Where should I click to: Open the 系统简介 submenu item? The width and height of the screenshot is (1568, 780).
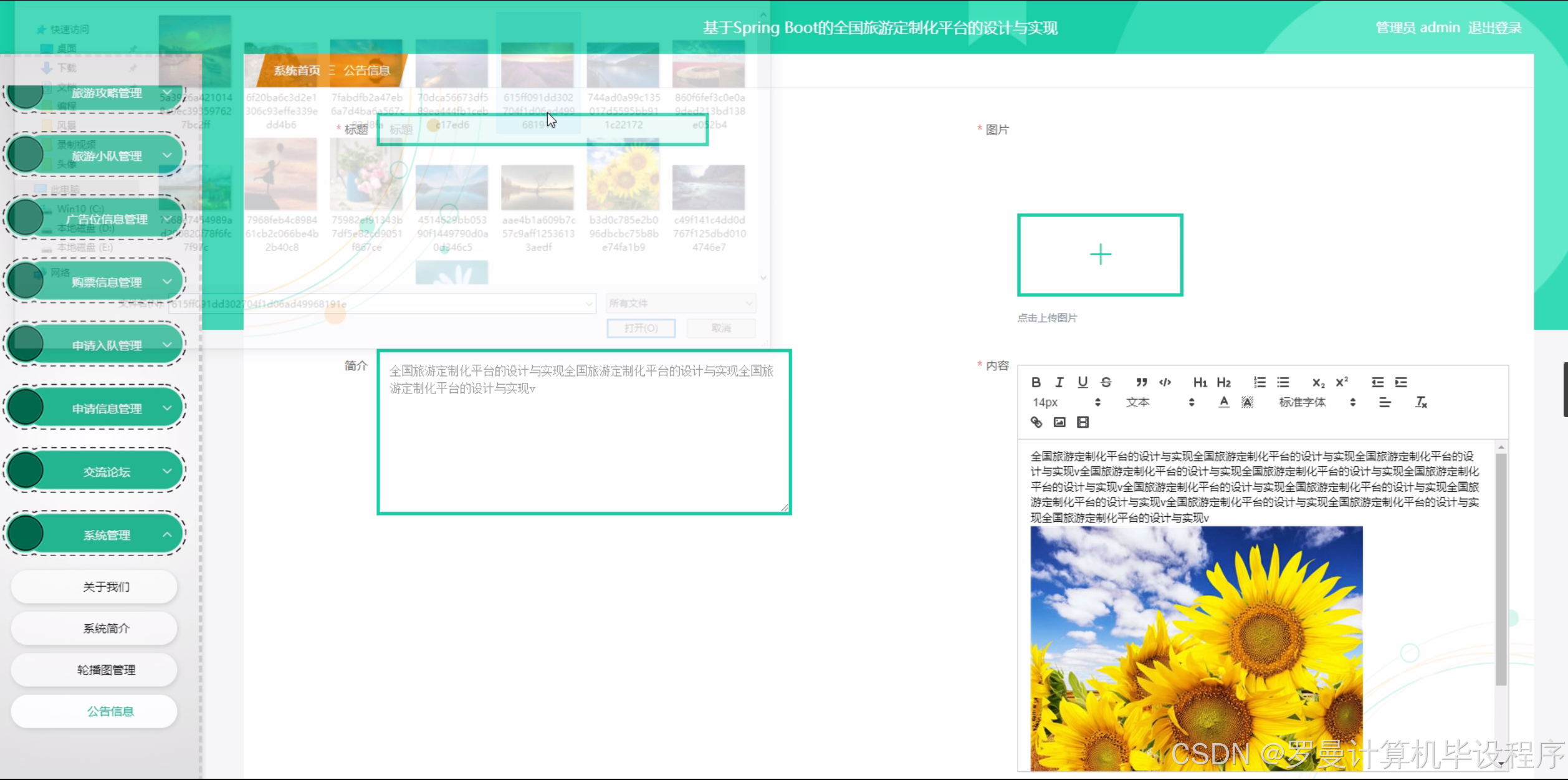94,628
